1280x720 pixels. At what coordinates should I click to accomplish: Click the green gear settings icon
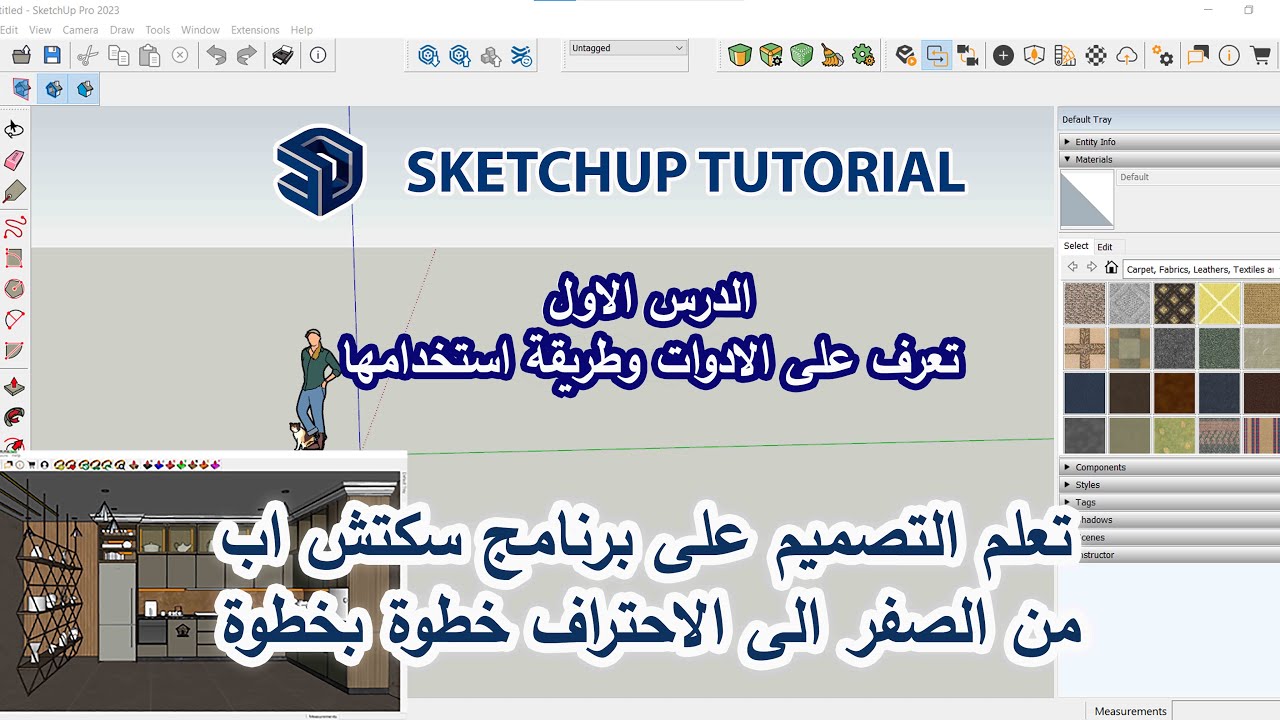(x=863, y=56)
